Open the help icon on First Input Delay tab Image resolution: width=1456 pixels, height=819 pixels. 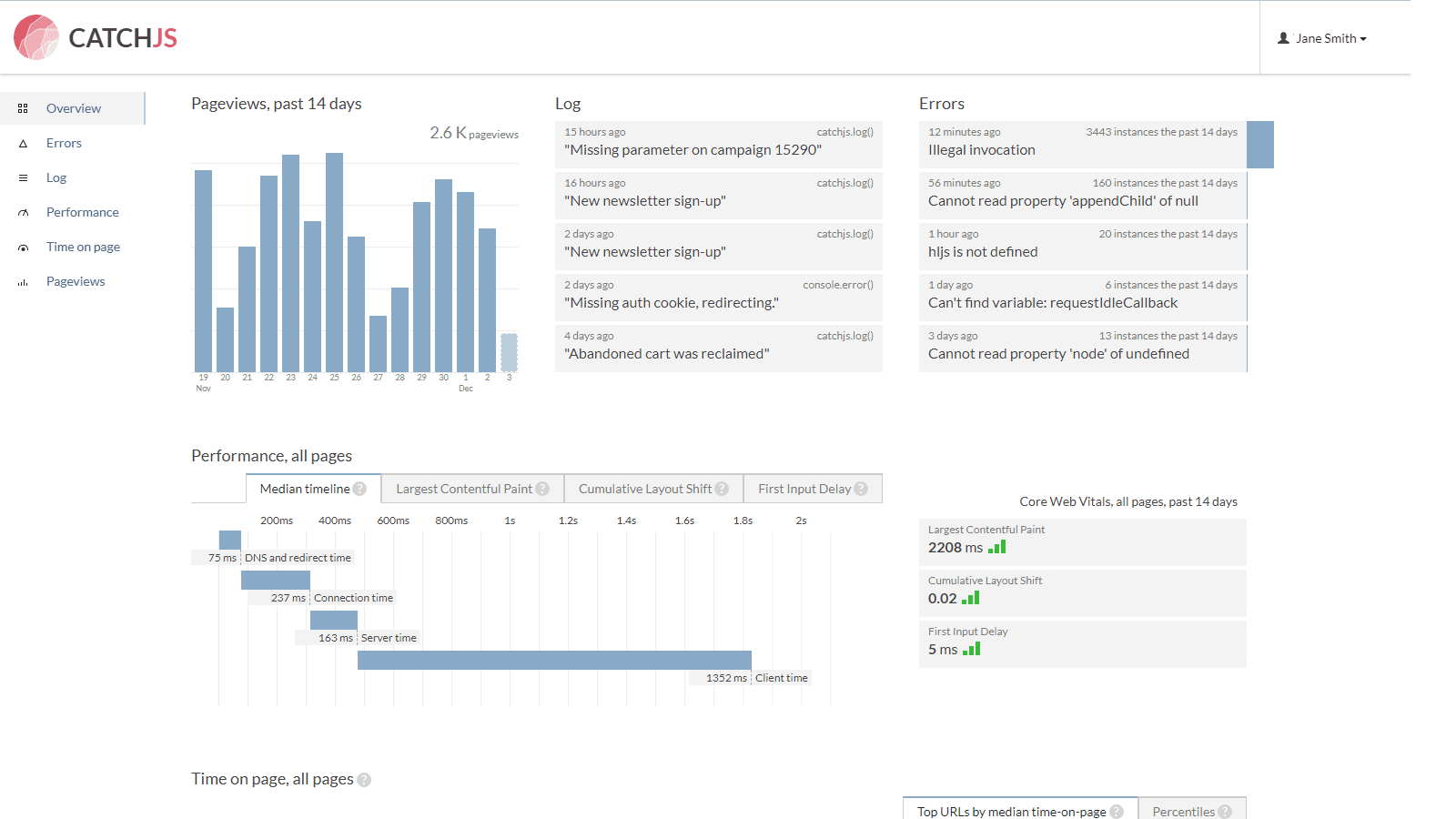(x=861, y=488)
